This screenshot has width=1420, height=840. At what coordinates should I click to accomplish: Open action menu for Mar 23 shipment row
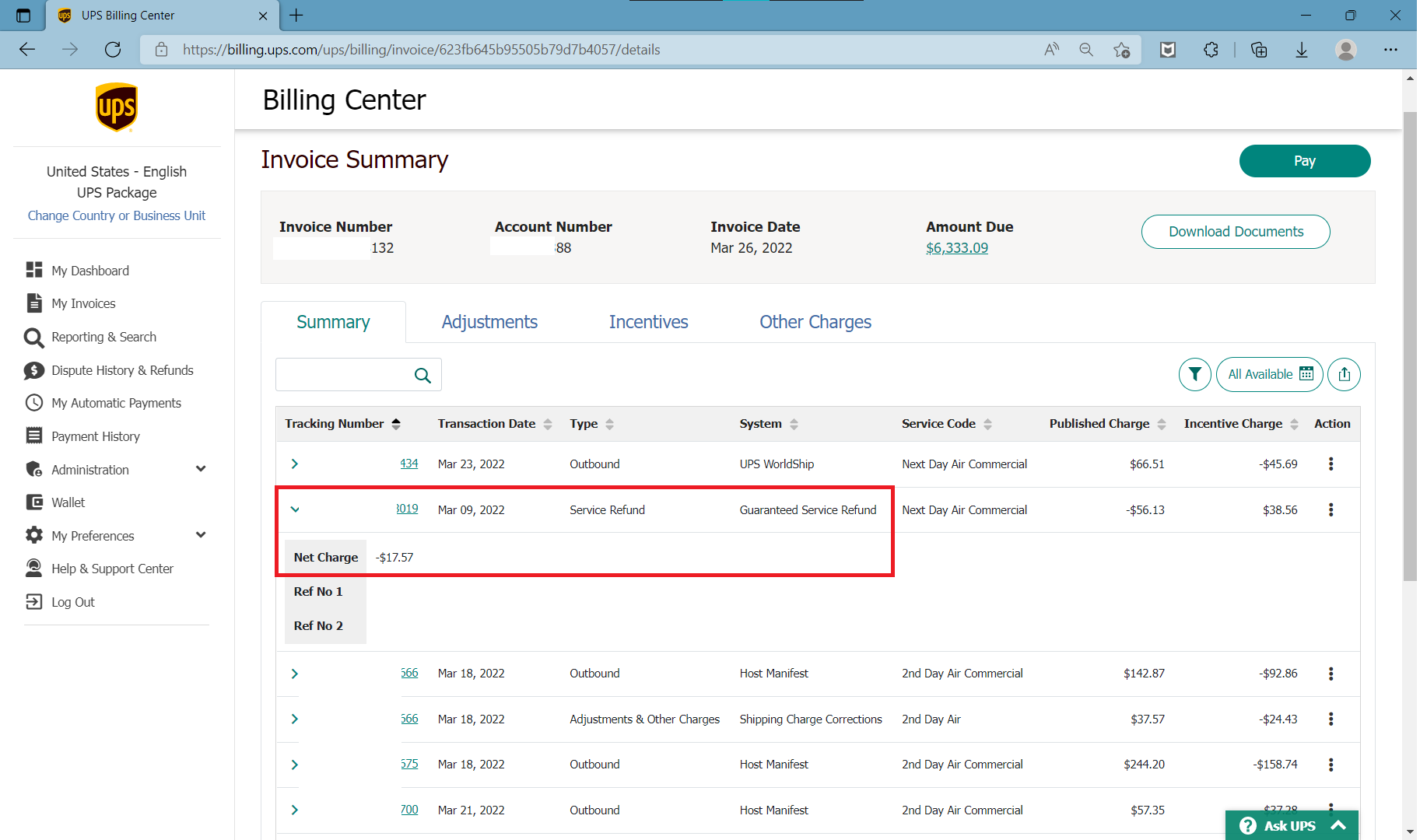point(1331,464)
